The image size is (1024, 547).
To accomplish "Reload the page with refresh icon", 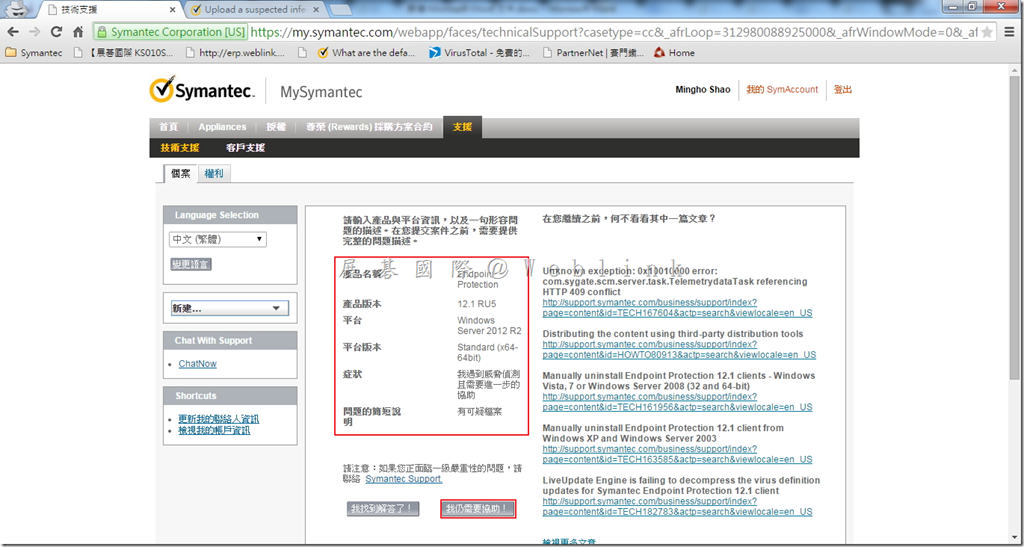I will [x=57, y=32].
